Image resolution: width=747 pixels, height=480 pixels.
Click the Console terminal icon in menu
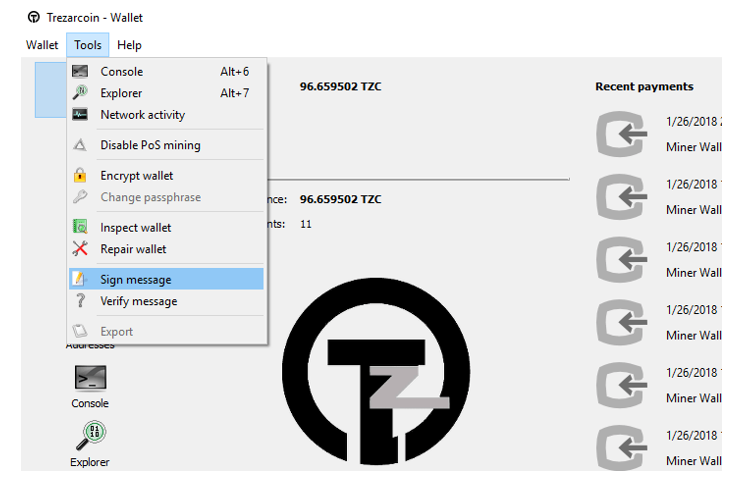point(80,71)
